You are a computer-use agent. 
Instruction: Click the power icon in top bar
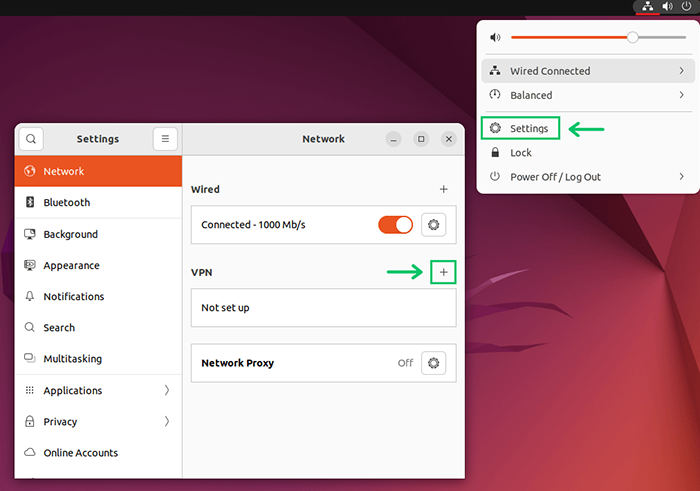pos(686,6)
